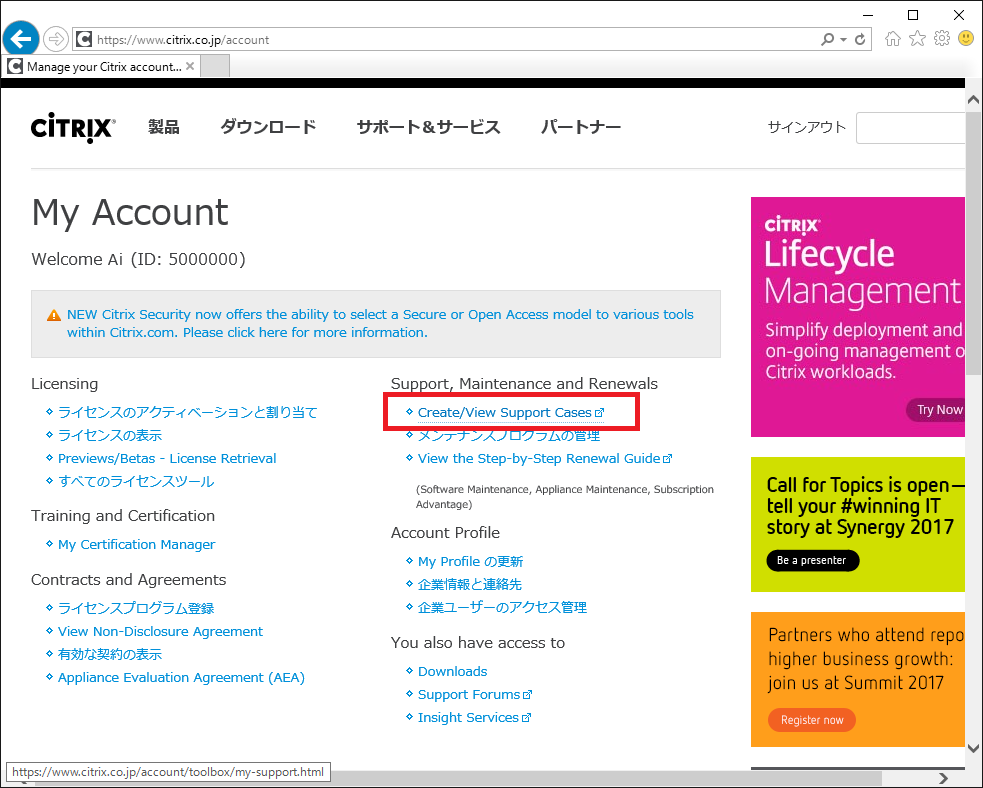Click the Create/View Support Cases link
The image size is (983, 788).
point(505,412)
